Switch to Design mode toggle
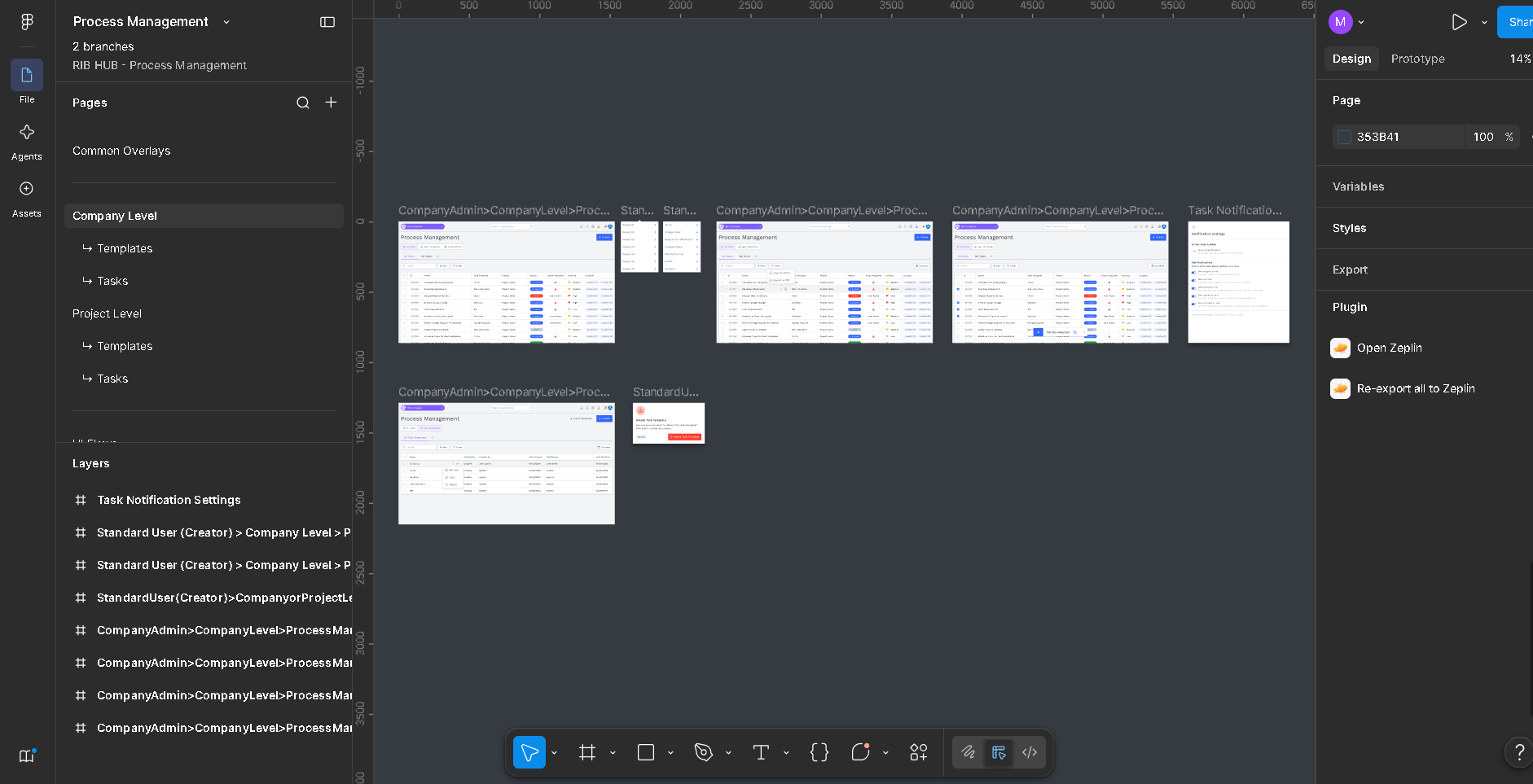 coord(999,752)
